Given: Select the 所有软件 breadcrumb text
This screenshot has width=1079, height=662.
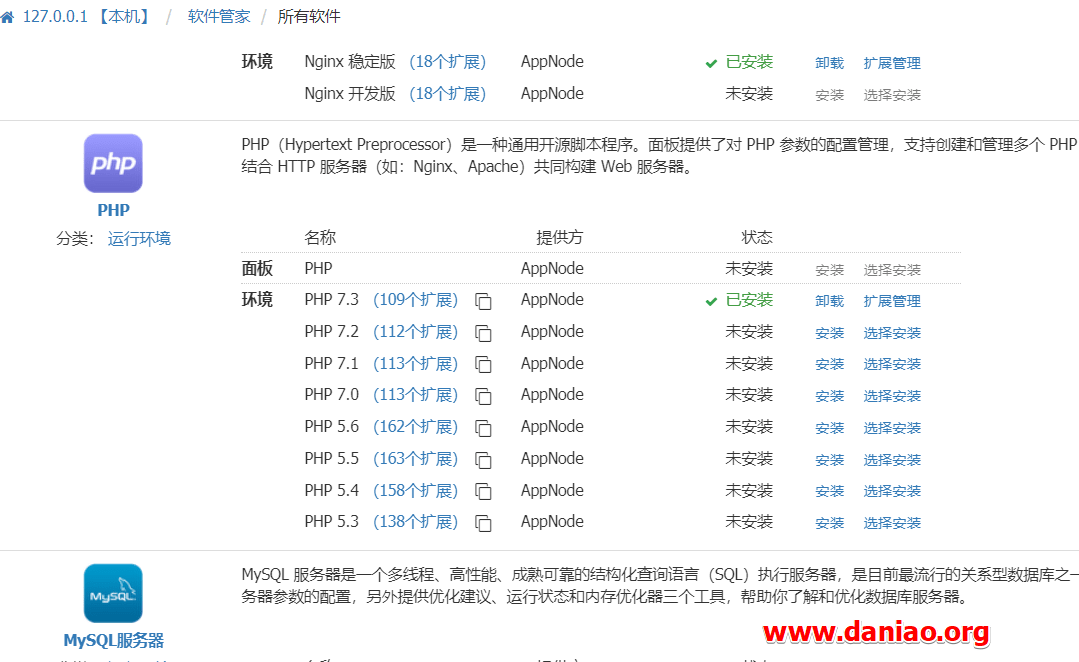Looking at the screenshot, I should click(309, 17).
